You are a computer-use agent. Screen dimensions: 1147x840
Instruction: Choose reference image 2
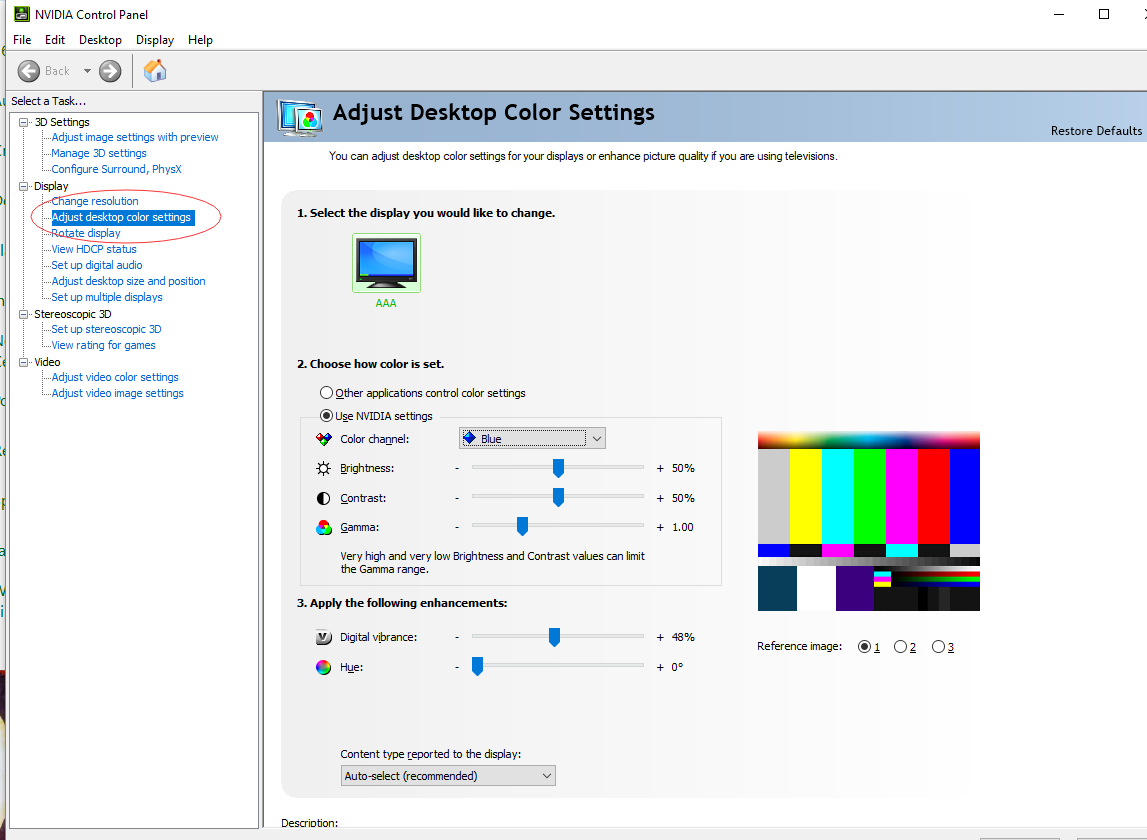pyautogui.click(x=900, y=647)
